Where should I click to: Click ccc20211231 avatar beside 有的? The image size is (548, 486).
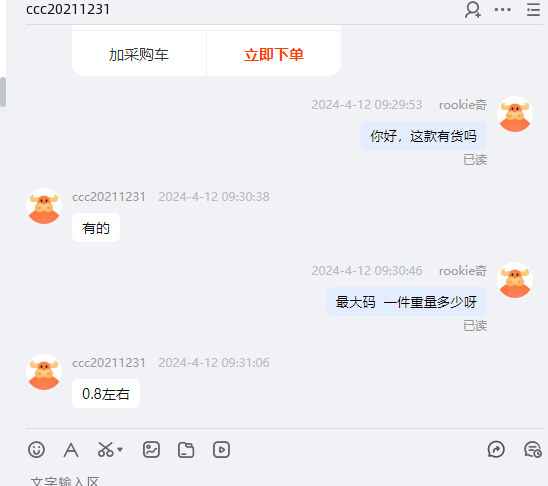[x=44, y=206]
